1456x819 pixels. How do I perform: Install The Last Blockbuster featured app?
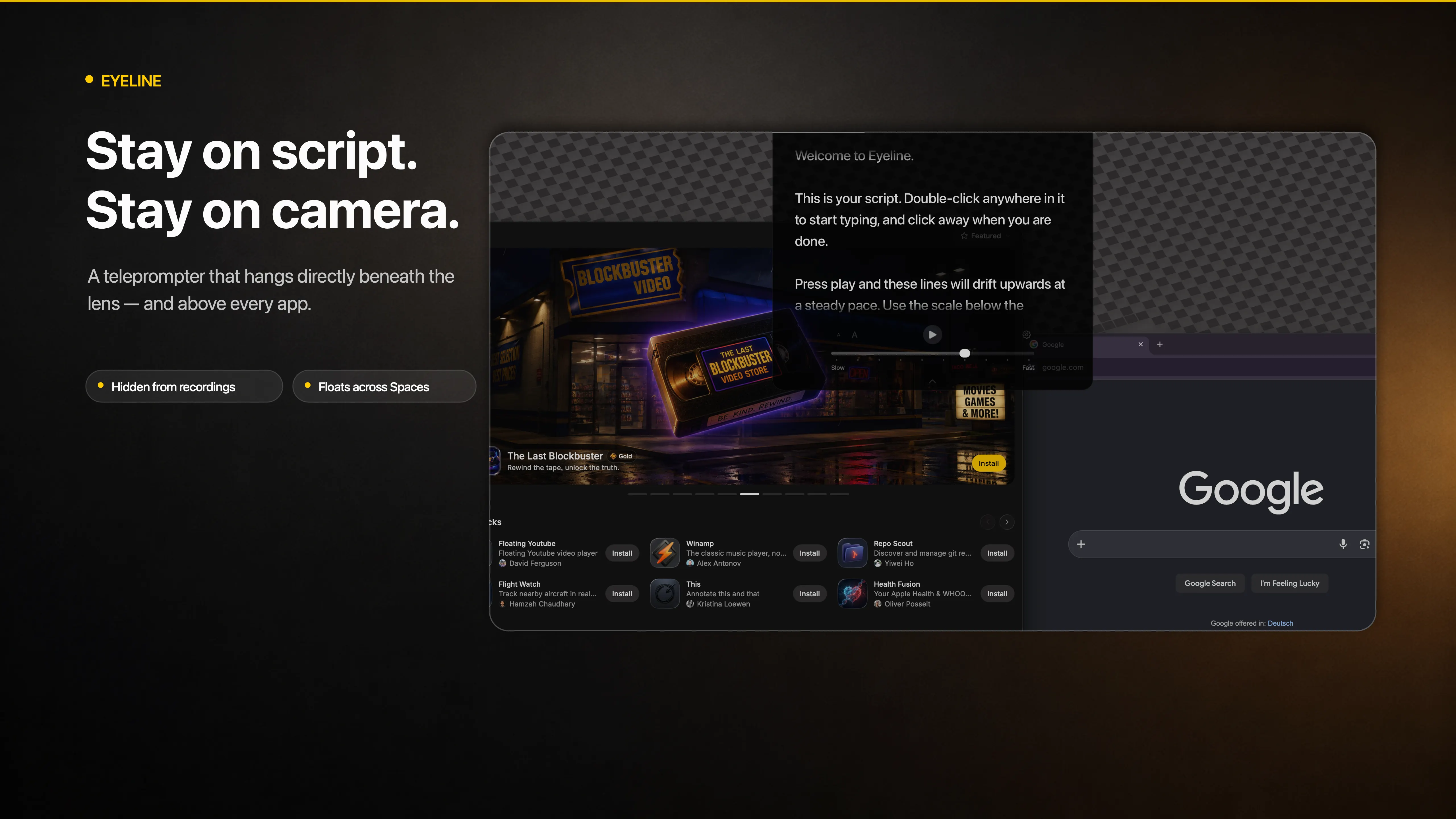pos(988,464)
